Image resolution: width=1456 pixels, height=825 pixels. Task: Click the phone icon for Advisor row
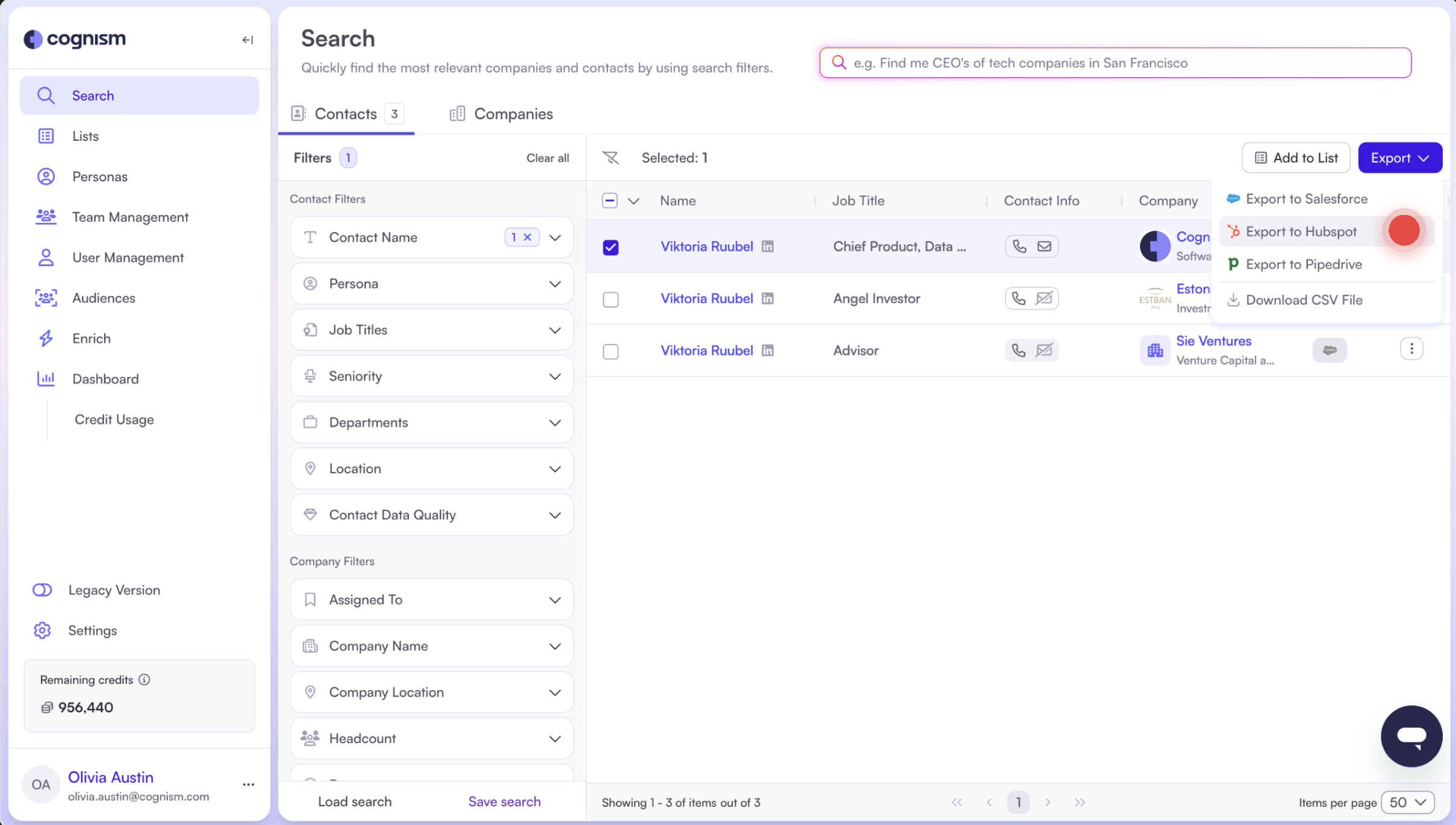(1019, 350)
